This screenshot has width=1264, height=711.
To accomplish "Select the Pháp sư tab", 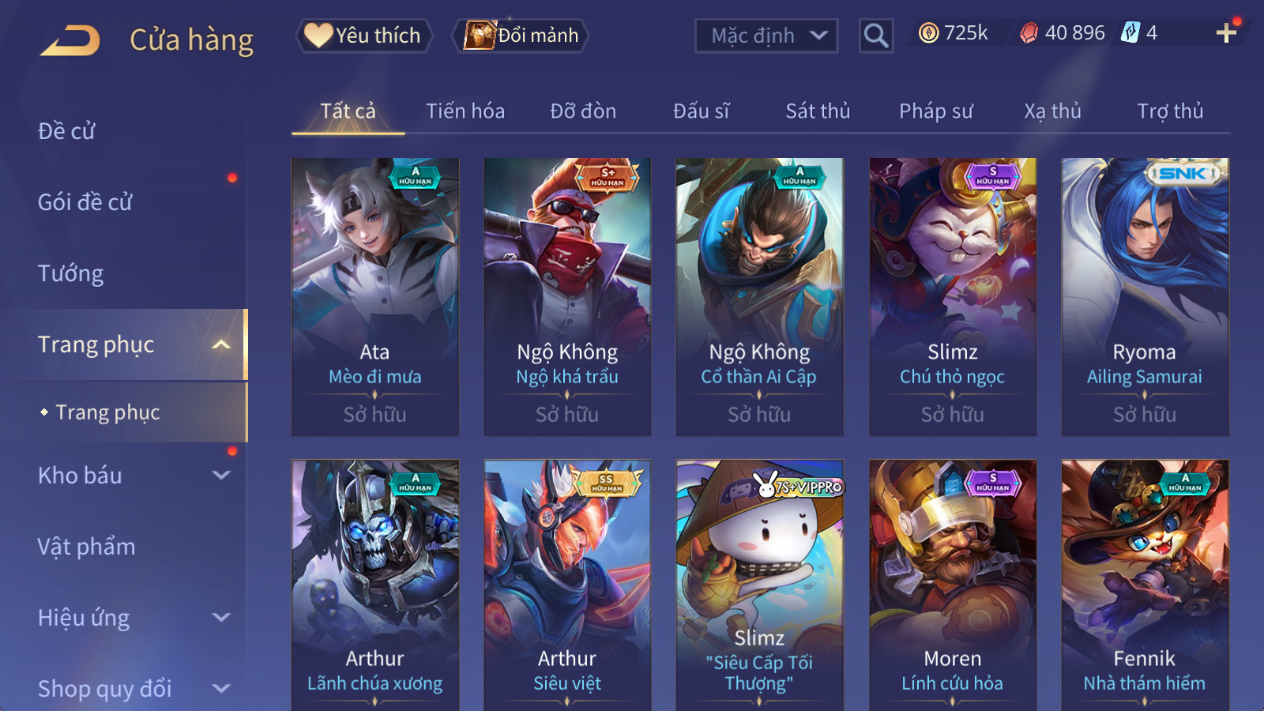I will tap(935, 111).
